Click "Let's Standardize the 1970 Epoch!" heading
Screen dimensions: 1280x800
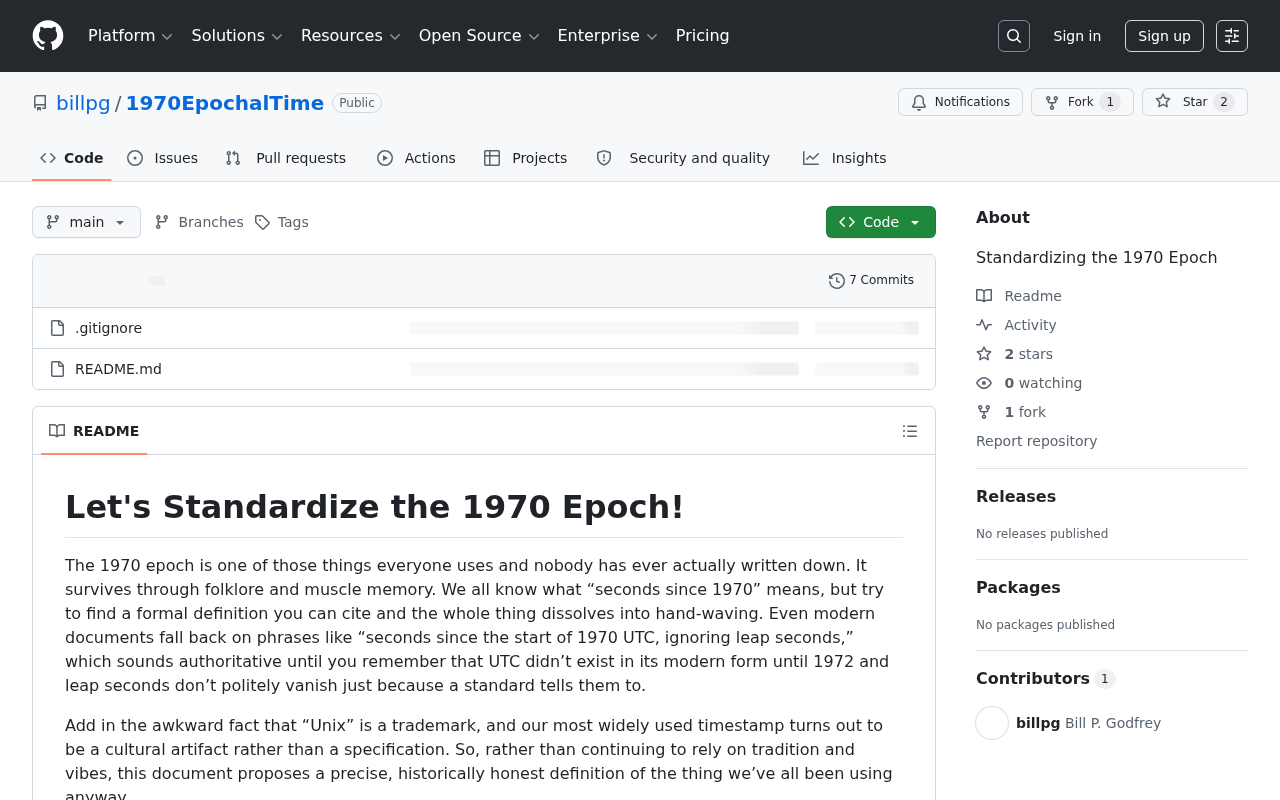tap(374, 507)
